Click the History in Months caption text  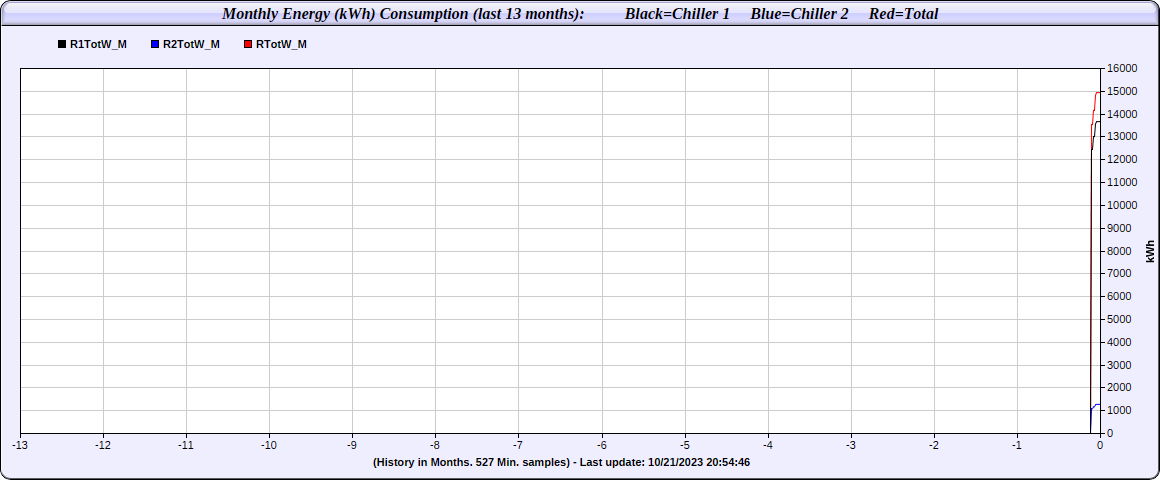(563, 462)
